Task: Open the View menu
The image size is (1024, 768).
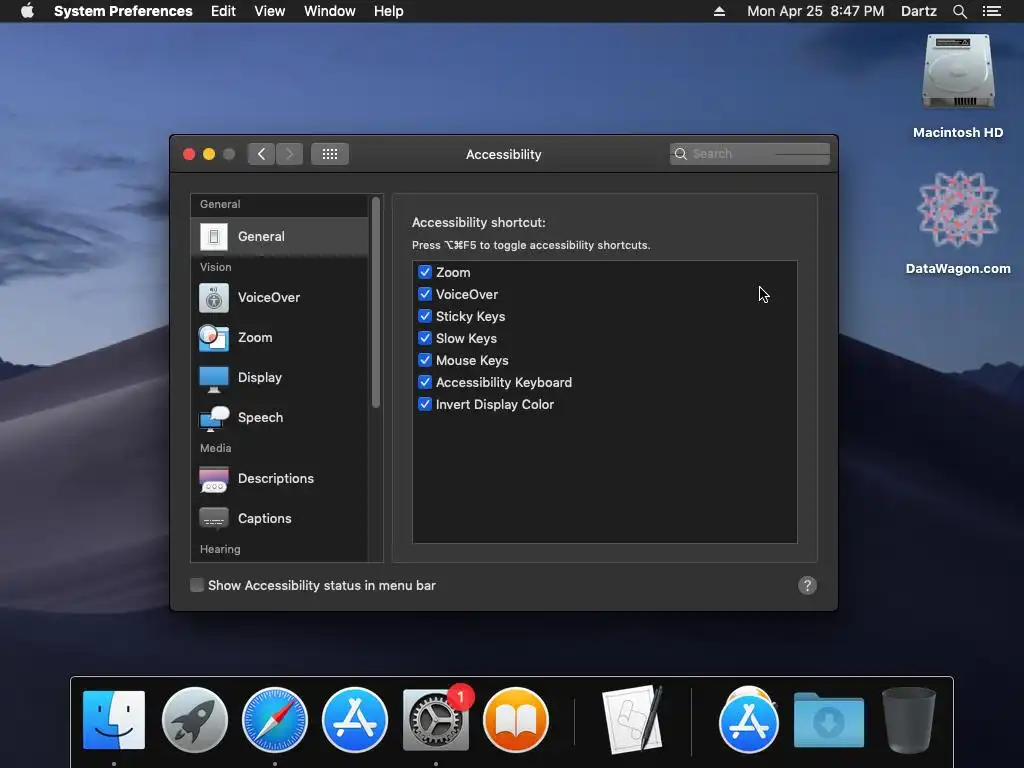Action: click(270, 11)
